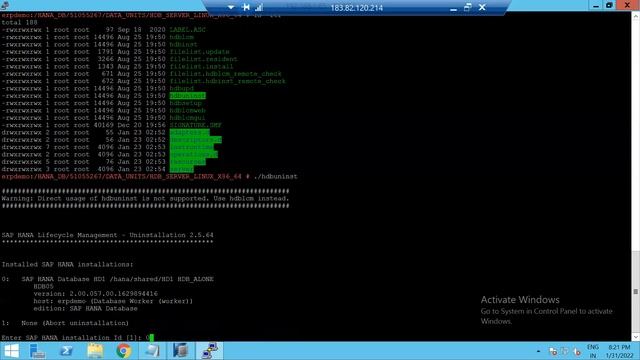Click the hdblcmgui file name

pyautogui.click(x=188, y=118)
